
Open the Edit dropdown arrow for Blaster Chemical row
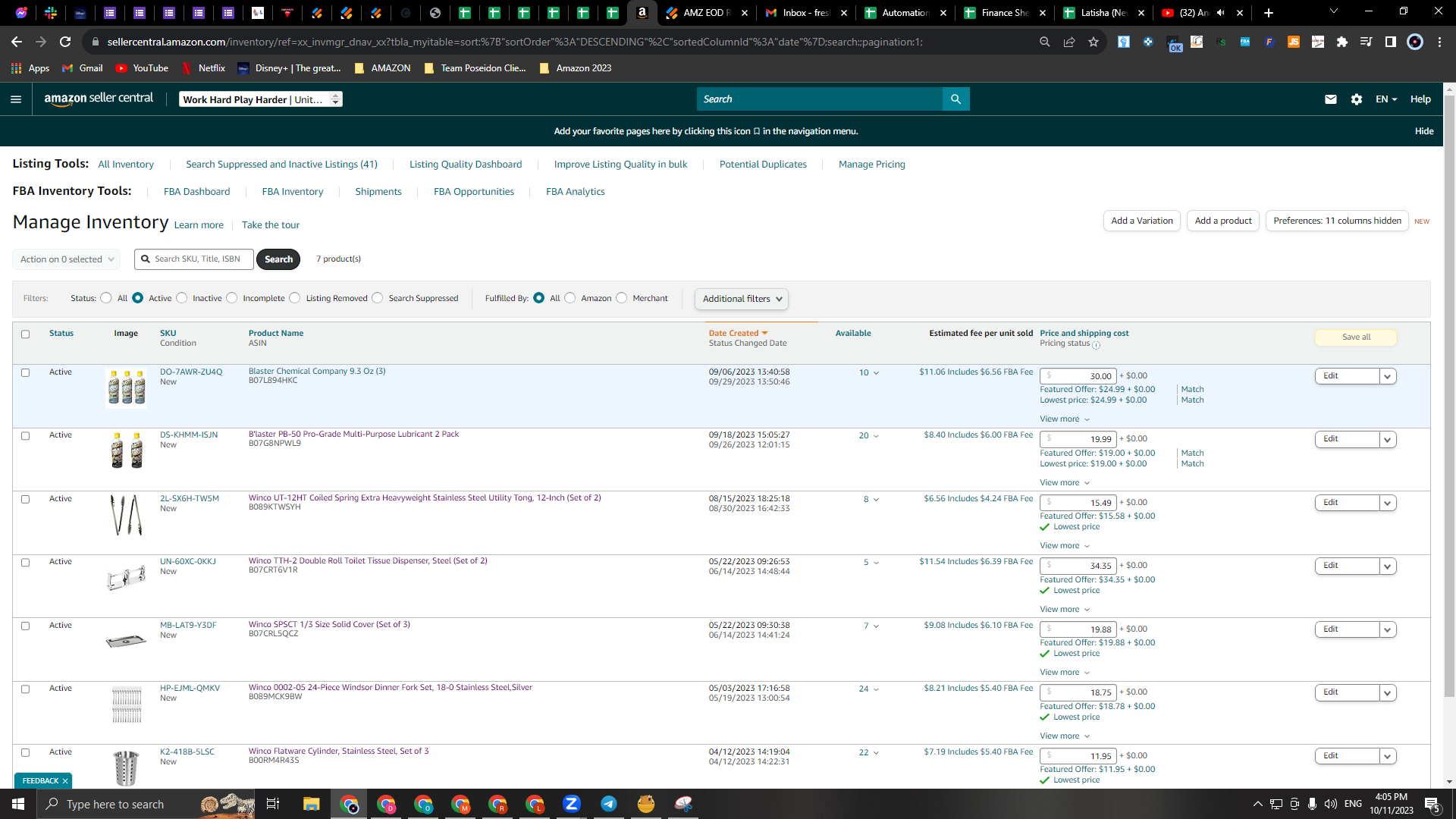[x=1388, y=376]
